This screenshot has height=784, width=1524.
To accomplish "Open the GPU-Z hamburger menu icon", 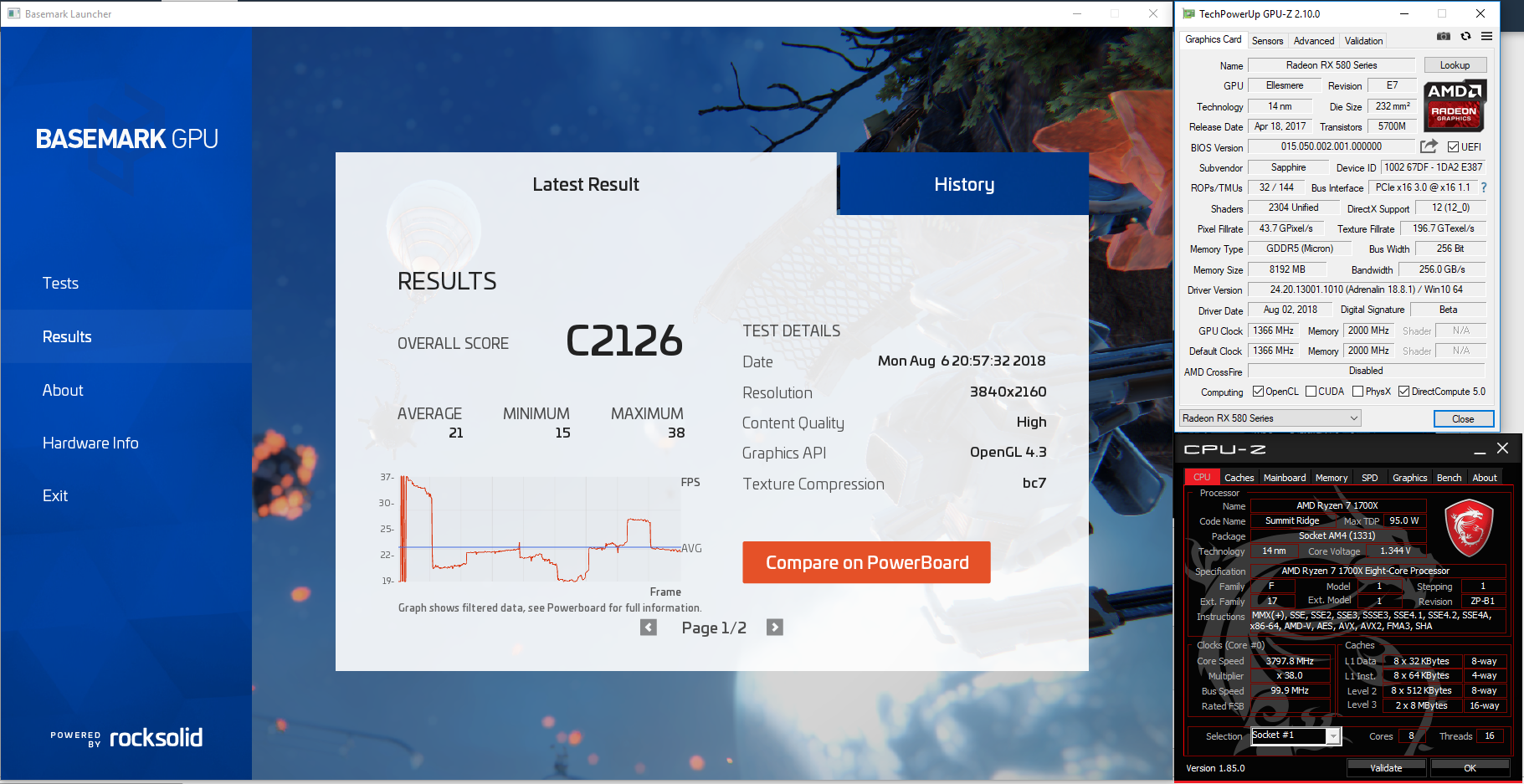I will pos(1486,37).
